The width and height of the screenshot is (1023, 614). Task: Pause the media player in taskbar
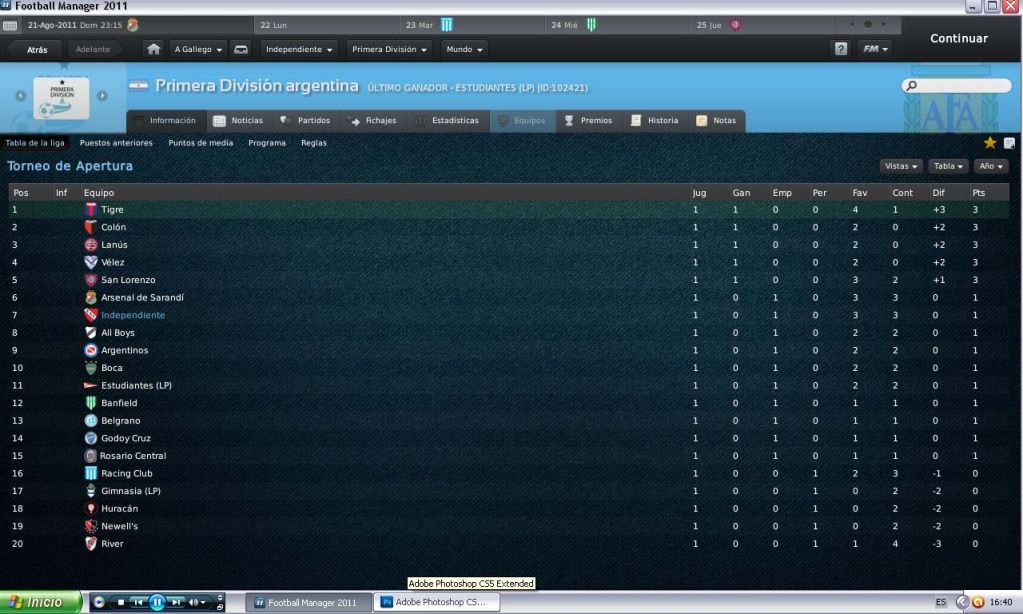tap(157, 602)
